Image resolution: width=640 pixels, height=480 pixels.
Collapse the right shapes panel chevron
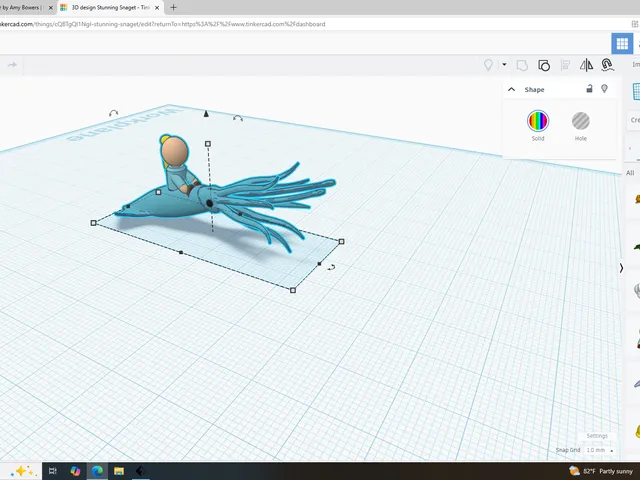(x=621, y=268)
